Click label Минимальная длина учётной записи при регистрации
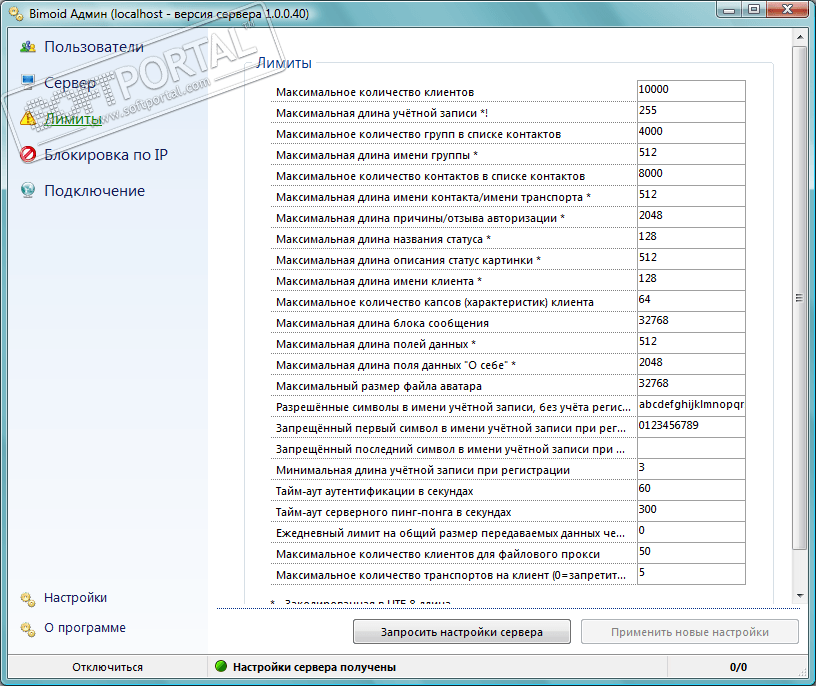The image size is (816, 686). click(423, 470)
